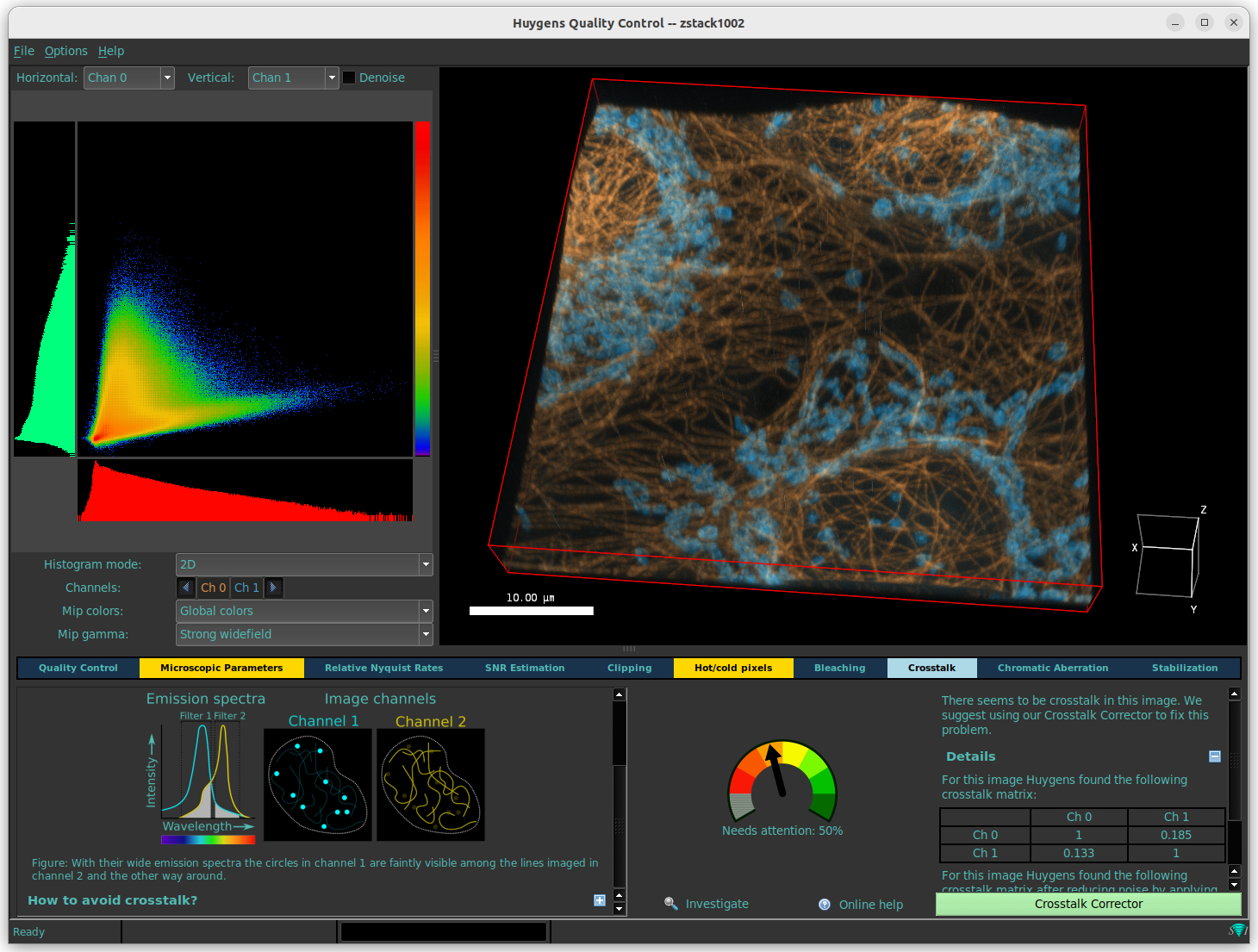Image resolution: width=1258 pixels, height=952 pixels.
Task: Change Mip gamma using its dropdown
Action: 425,634
